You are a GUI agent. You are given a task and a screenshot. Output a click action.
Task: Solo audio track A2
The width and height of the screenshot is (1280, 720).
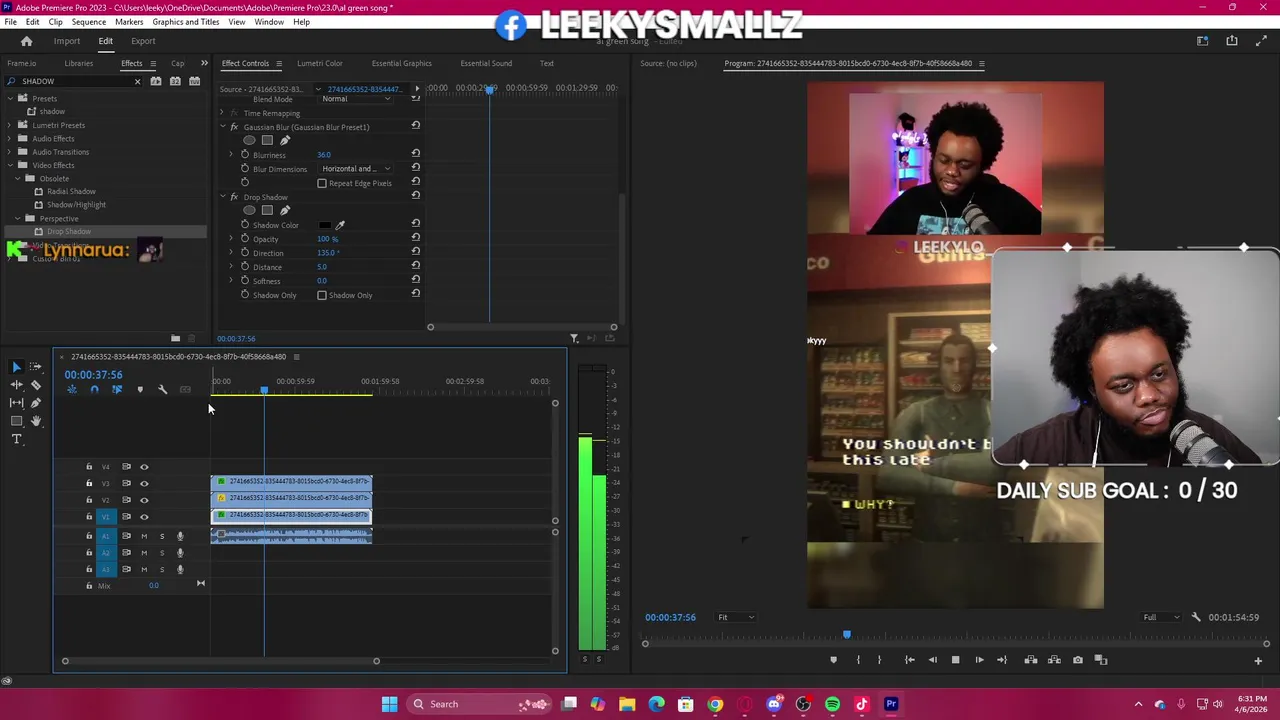162,552
